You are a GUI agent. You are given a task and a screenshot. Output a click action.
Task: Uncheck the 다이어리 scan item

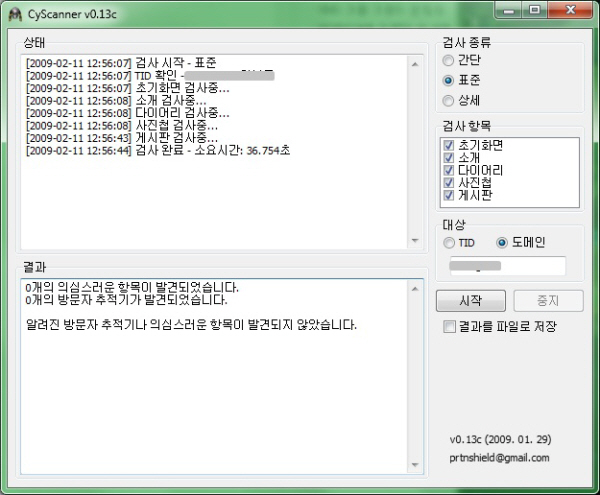pos(448,170)
